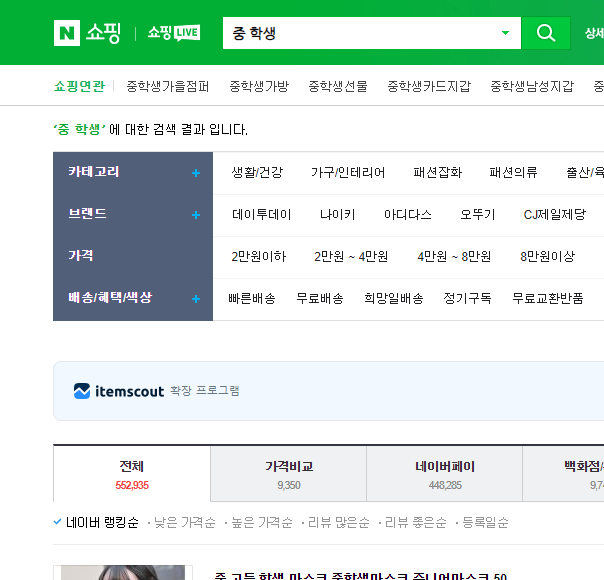Screen dimensions: 604x580
Task: Sort by 등록일순
Action: [x=485, y=523]
